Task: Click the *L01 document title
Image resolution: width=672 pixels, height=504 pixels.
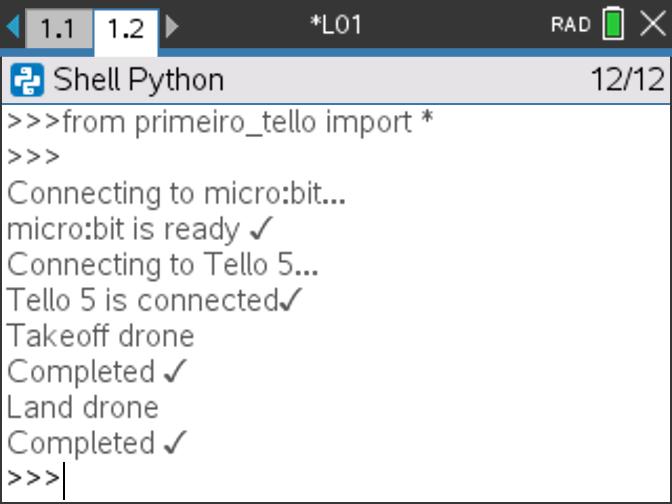Action: 336,25
